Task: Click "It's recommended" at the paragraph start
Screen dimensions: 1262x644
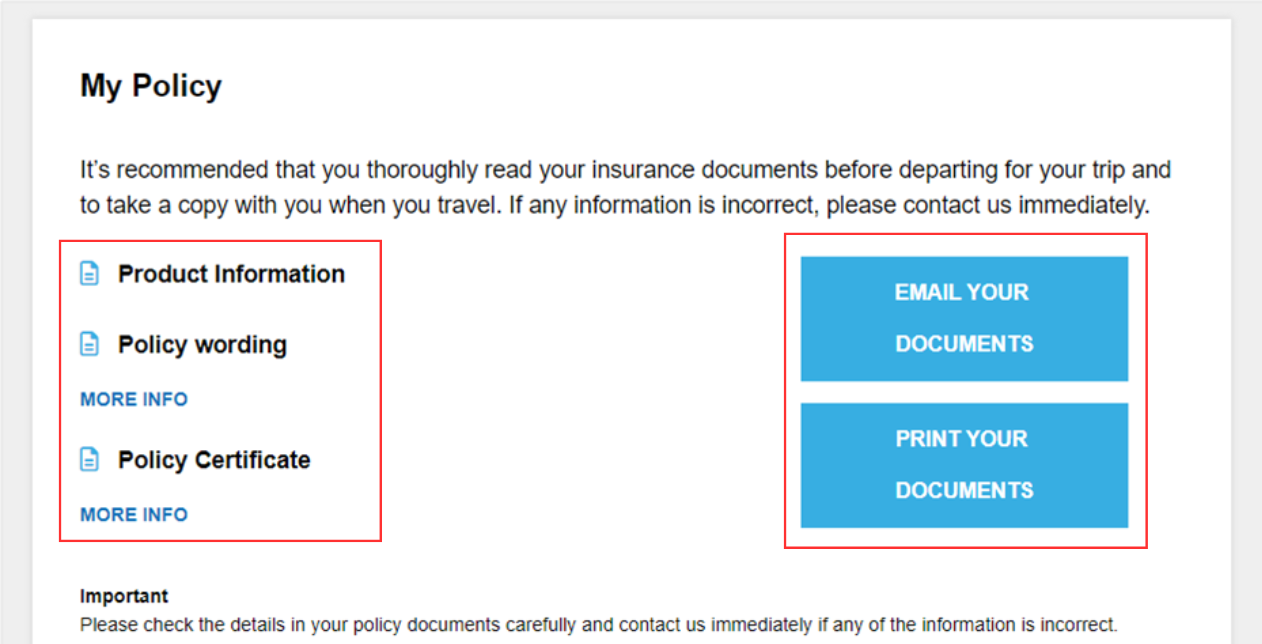Action: click(x=152, y=170)
